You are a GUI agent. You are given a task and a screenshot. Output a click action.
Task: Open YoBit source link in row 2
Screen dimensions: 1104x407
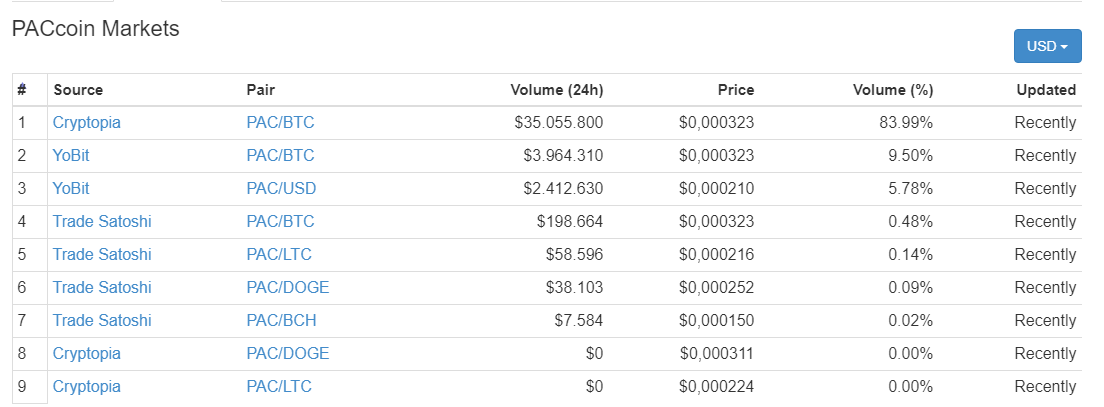pyautogui.click(x=71, y=156)
